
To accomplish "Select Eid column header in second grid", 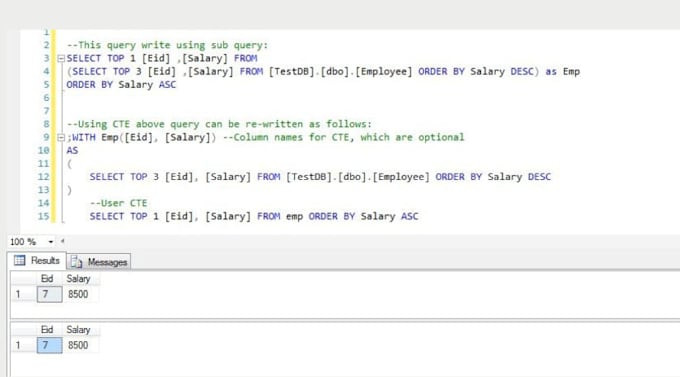I will [47, 330].
